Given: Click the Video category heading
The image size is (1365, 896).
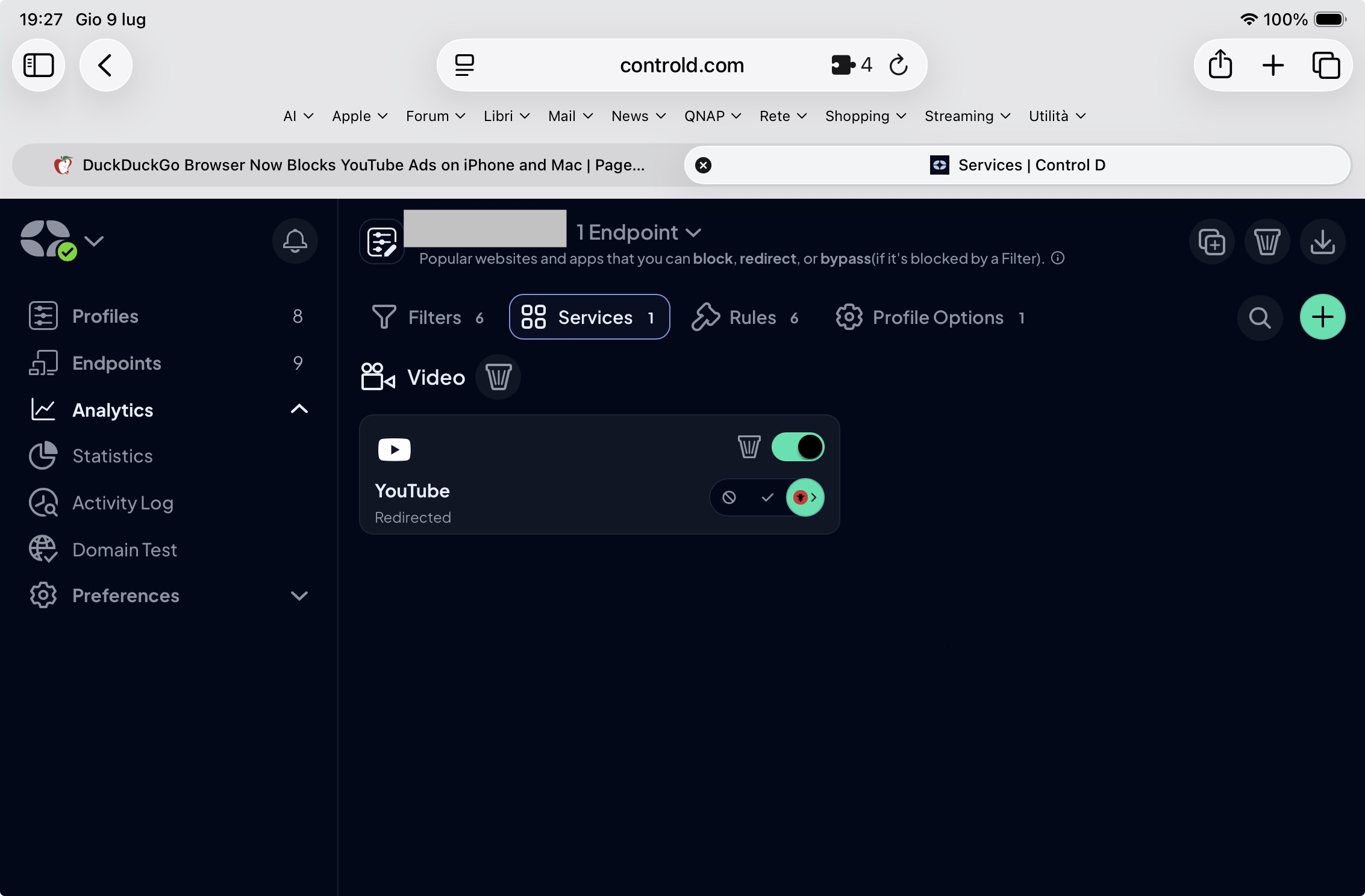Looking at the screenshot, I should click(x=436, y=378).
